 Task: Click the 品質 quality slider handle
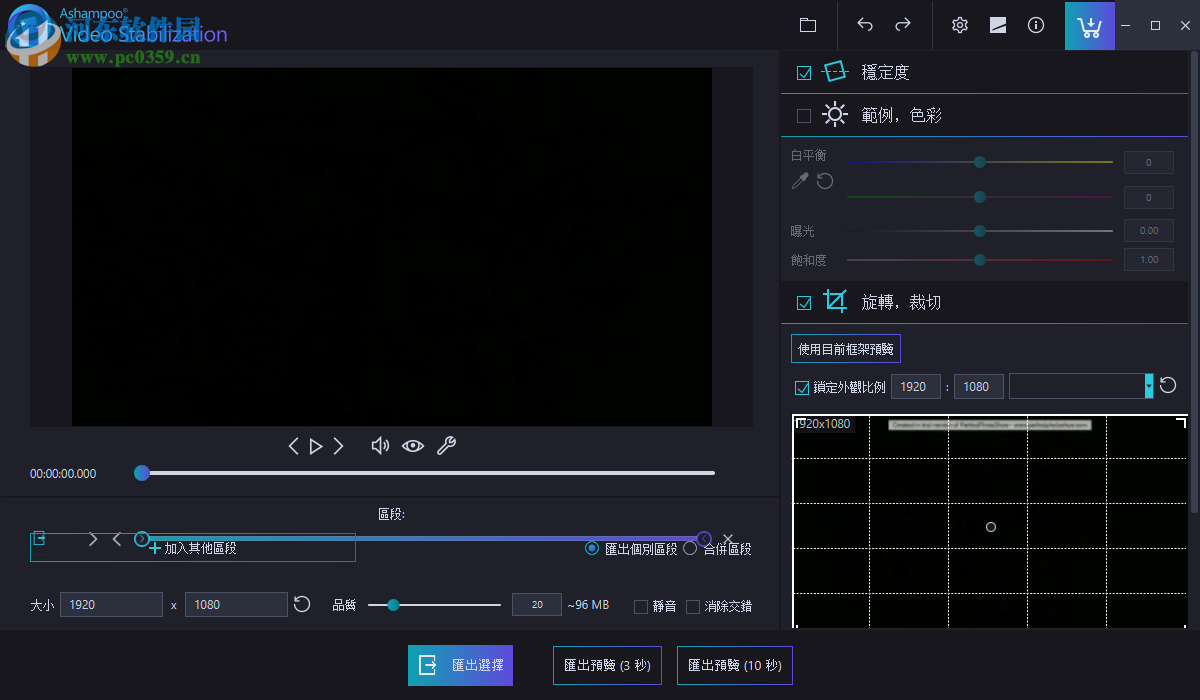click(393, 605)
